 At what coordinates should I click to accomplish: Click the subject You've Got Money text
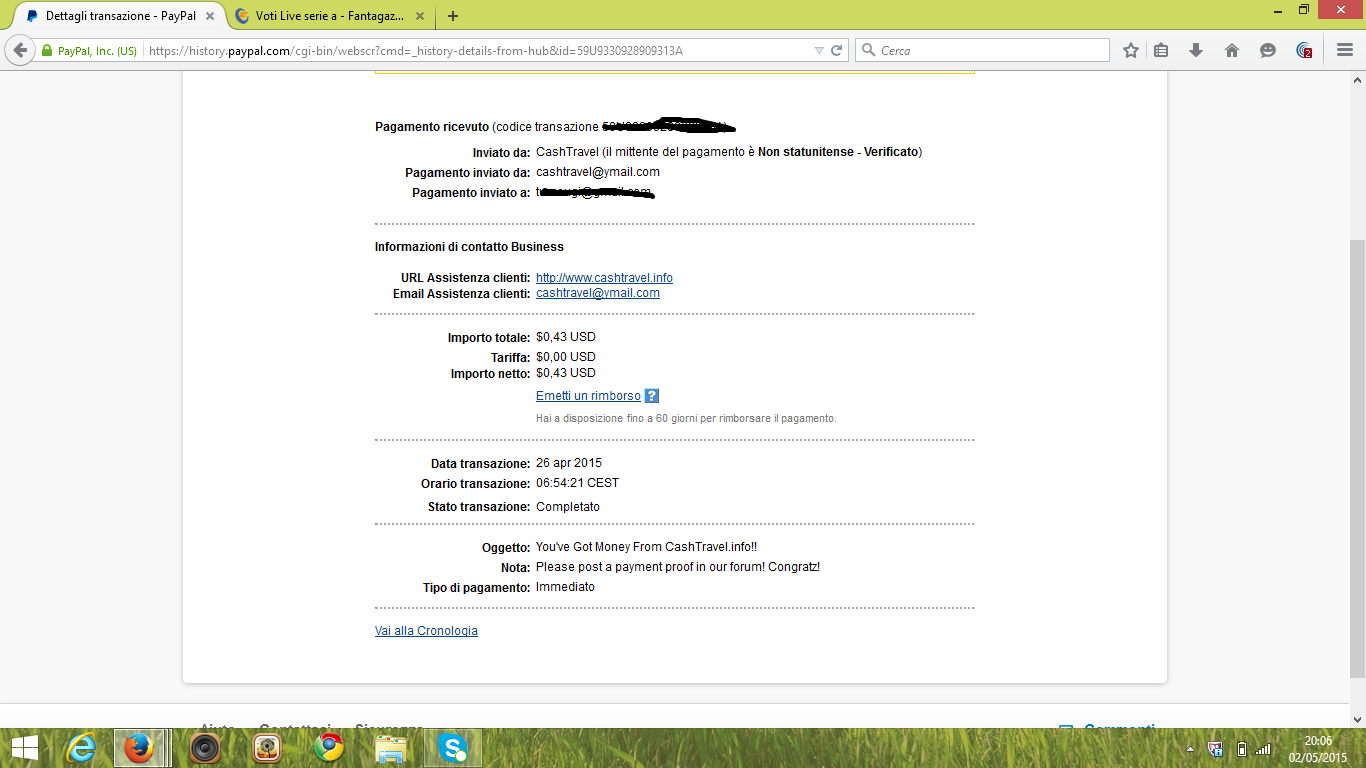coord(647,547)
